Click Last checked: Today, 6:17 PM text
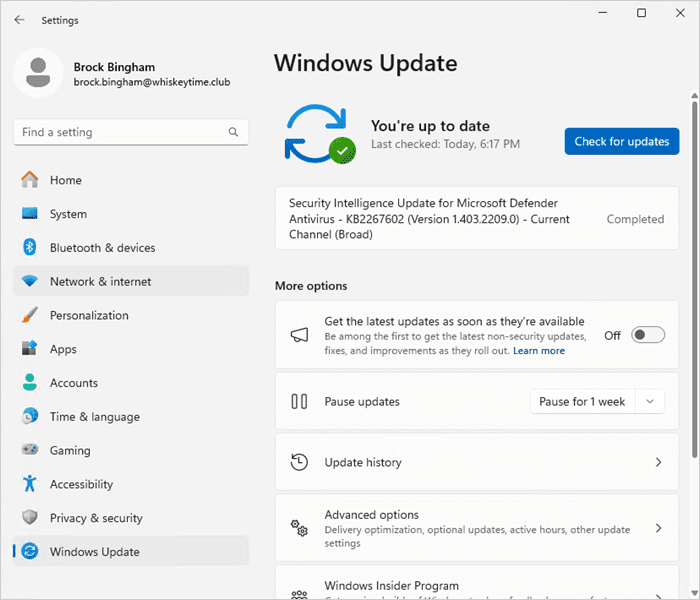Screen dimensions: 700x600 coord(446,144)
